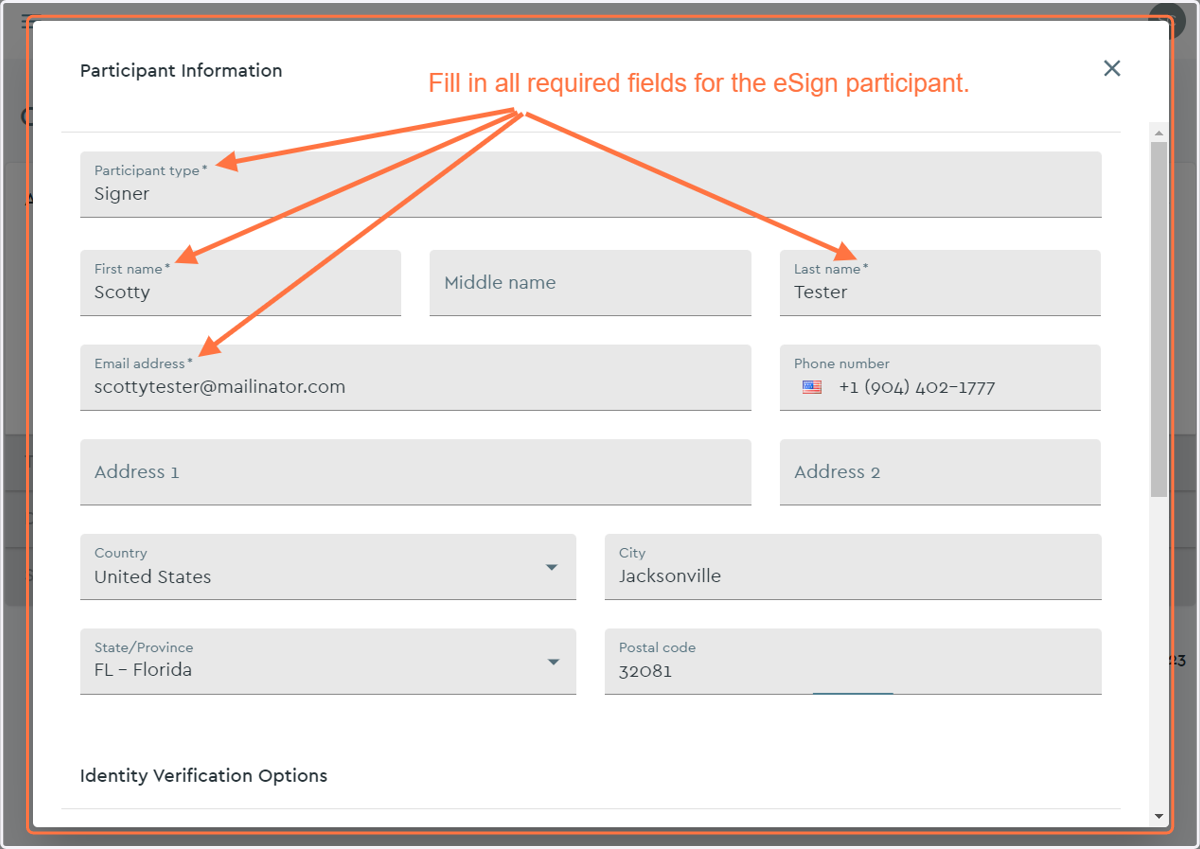The height and width of the screenshot is (849, 1200).
Task: Click the City field
Action: 853,567
